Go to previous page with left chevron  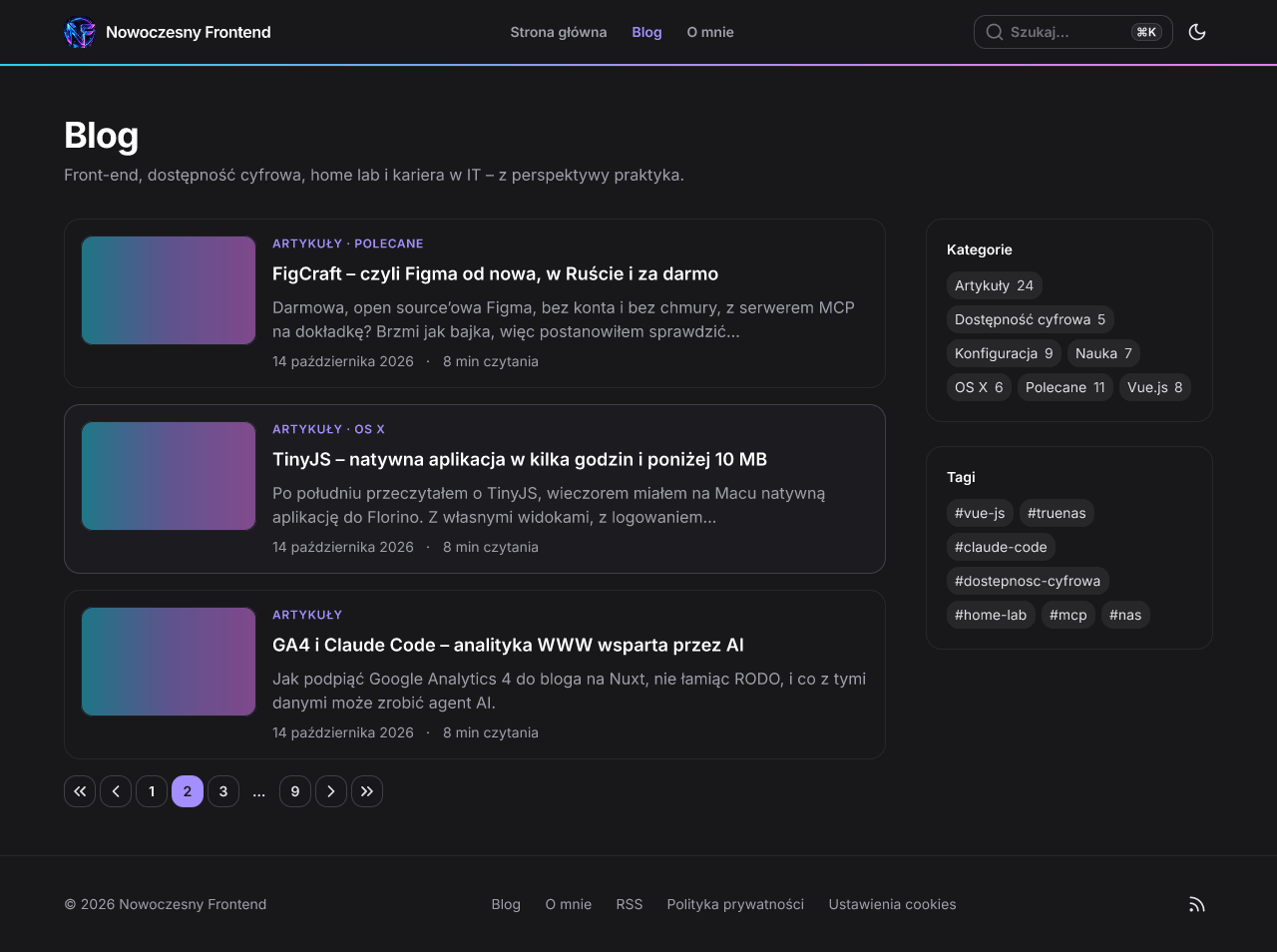tap(116, 791)
